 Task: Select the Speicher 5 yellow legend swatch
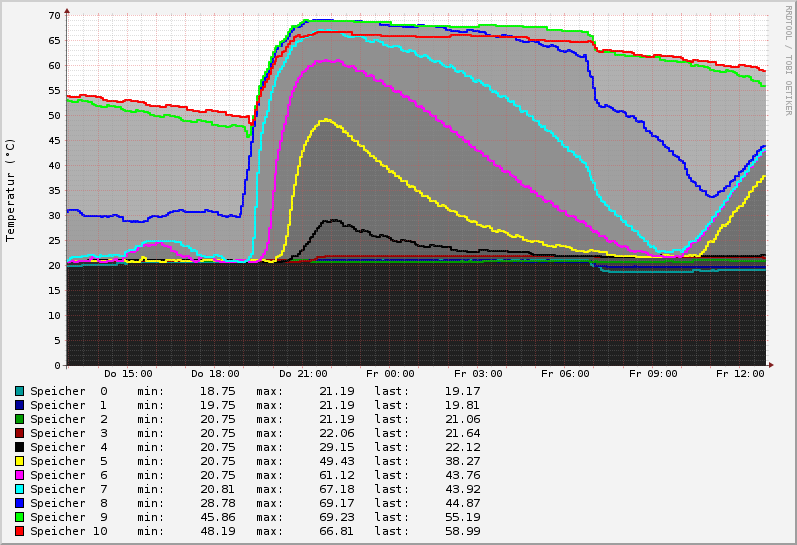pyautogui.click(x=19, y=461)
